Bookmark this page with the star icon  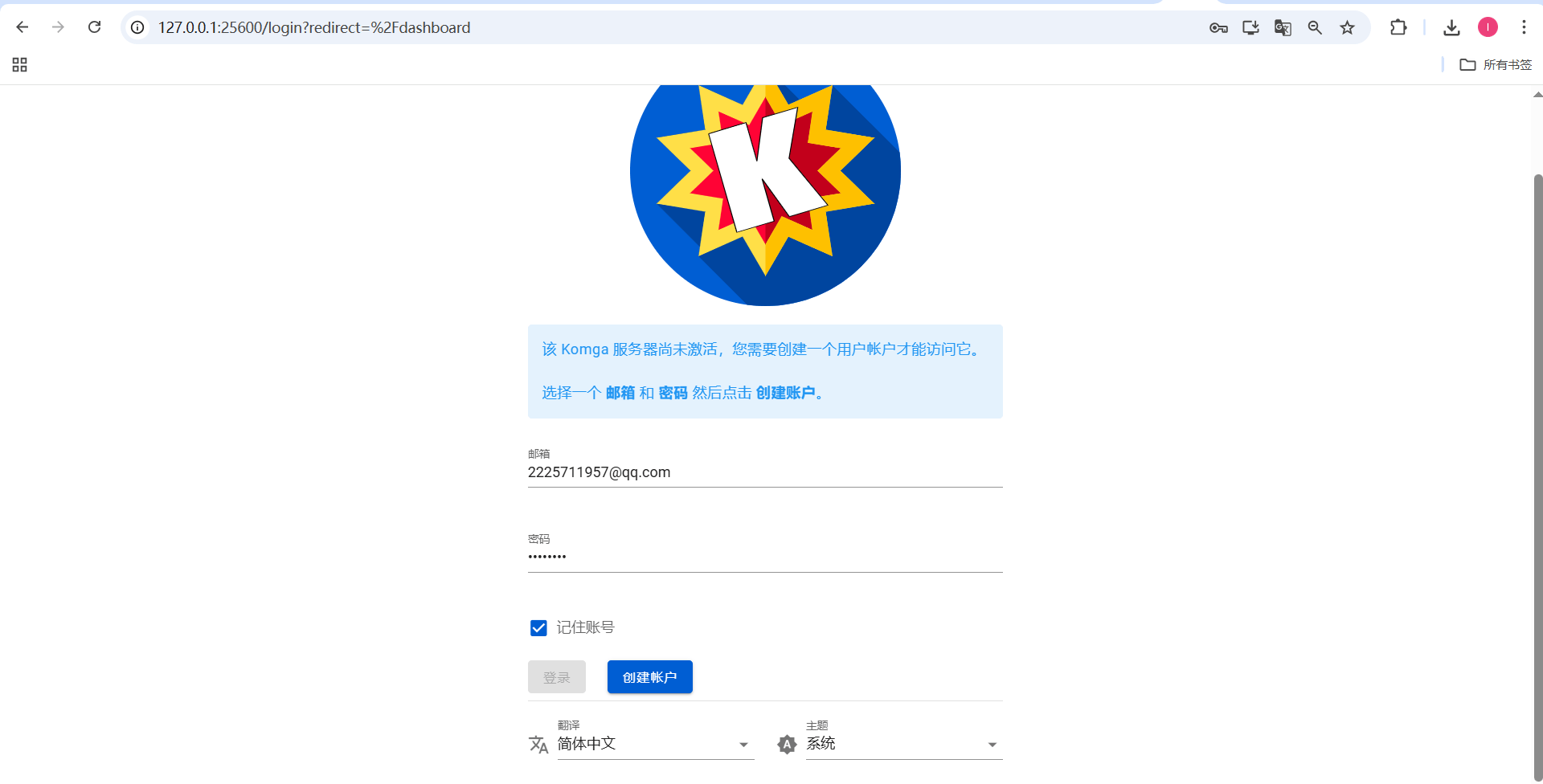(1347, 27)
